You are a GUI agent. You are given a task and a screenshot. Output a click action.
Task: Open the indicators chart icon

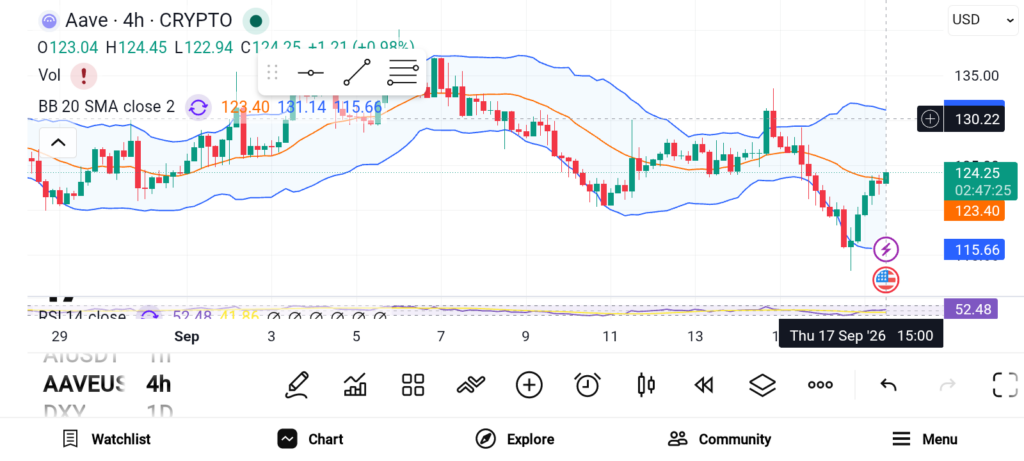pos(355,385)
